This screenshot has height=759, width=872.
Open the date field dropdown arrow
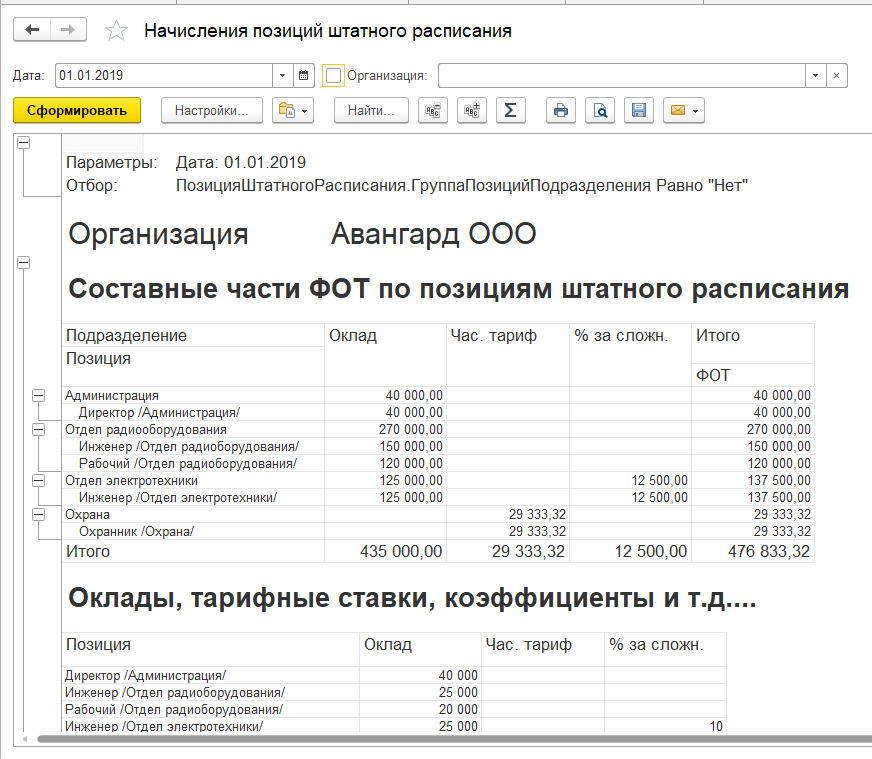pos(282,75)
